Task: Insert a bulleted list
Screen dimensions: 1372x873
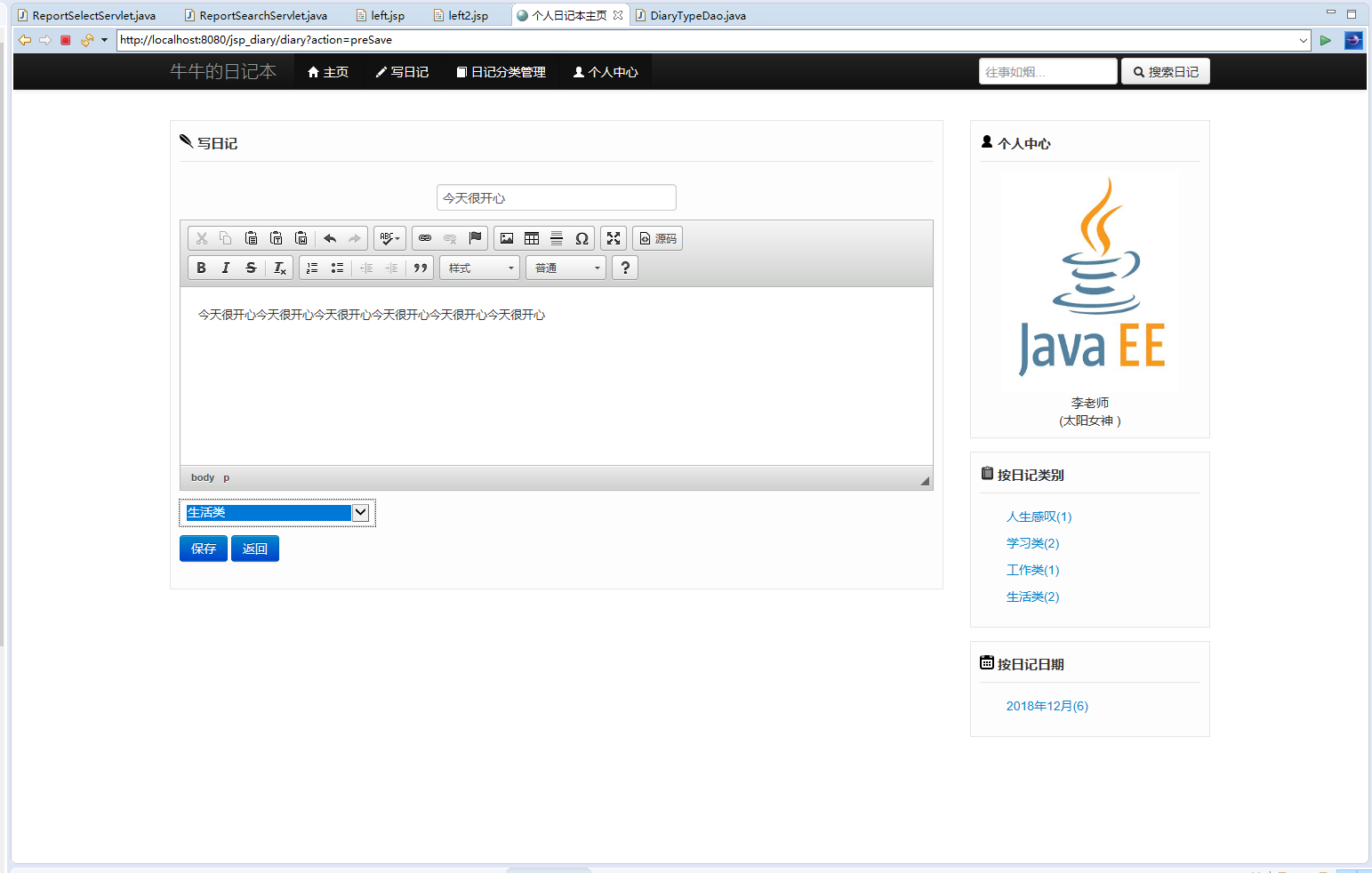Action: click(337, 268)
